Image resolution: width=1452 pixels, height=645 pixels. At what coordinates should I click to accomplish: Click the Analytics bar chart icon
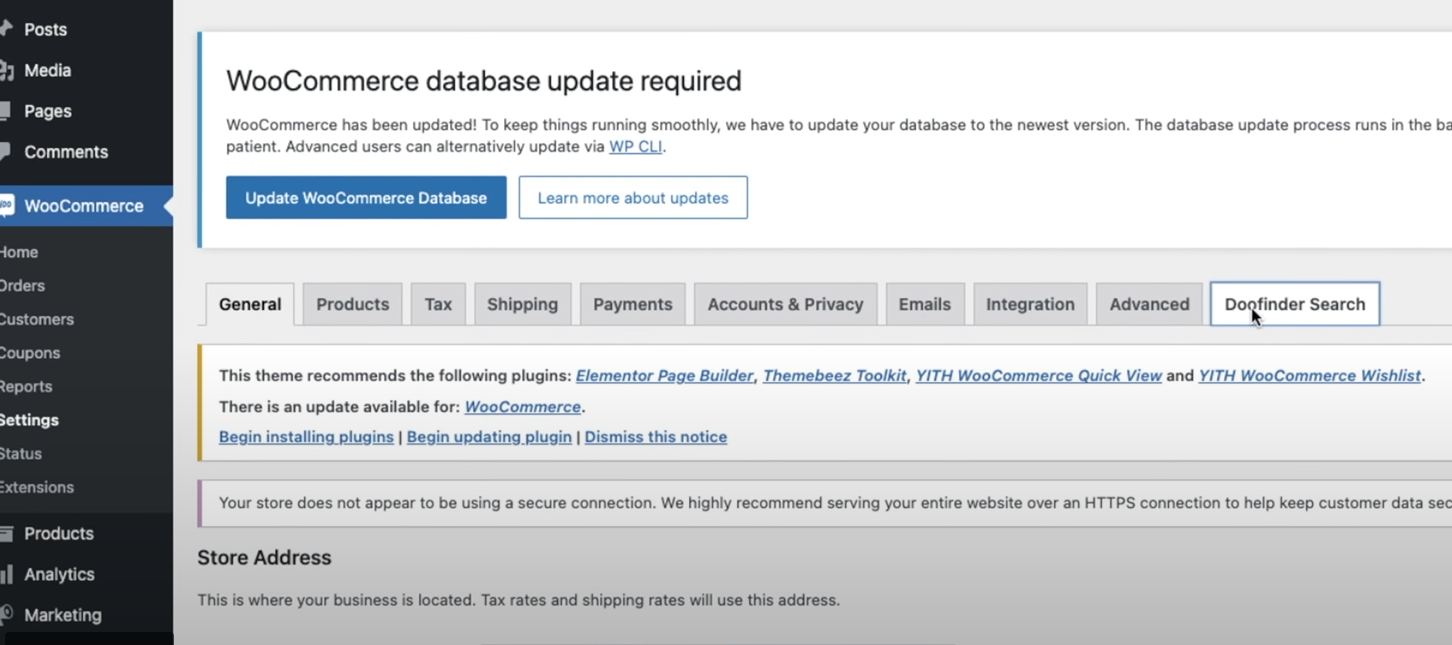tap(6, 575)
